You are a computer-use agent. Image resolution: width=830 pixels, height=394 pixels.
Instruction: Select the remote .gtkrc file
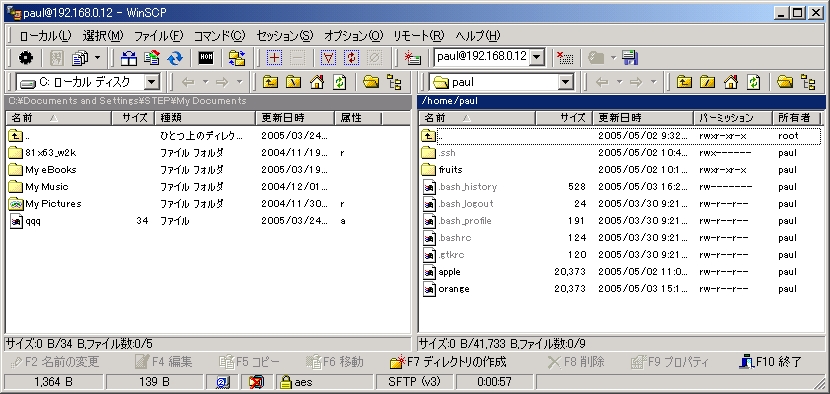click(444, 255)
